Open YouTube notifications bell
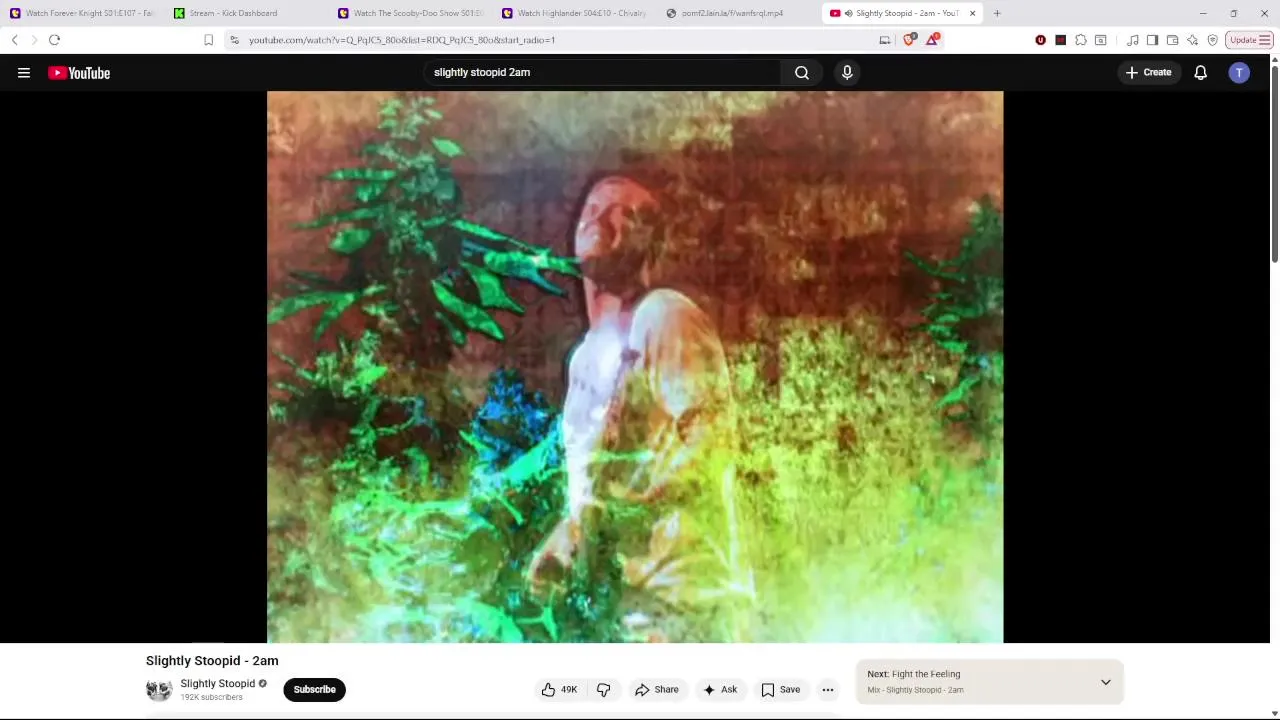The height and width of the screenshot is (720, 1280). 1200,72
